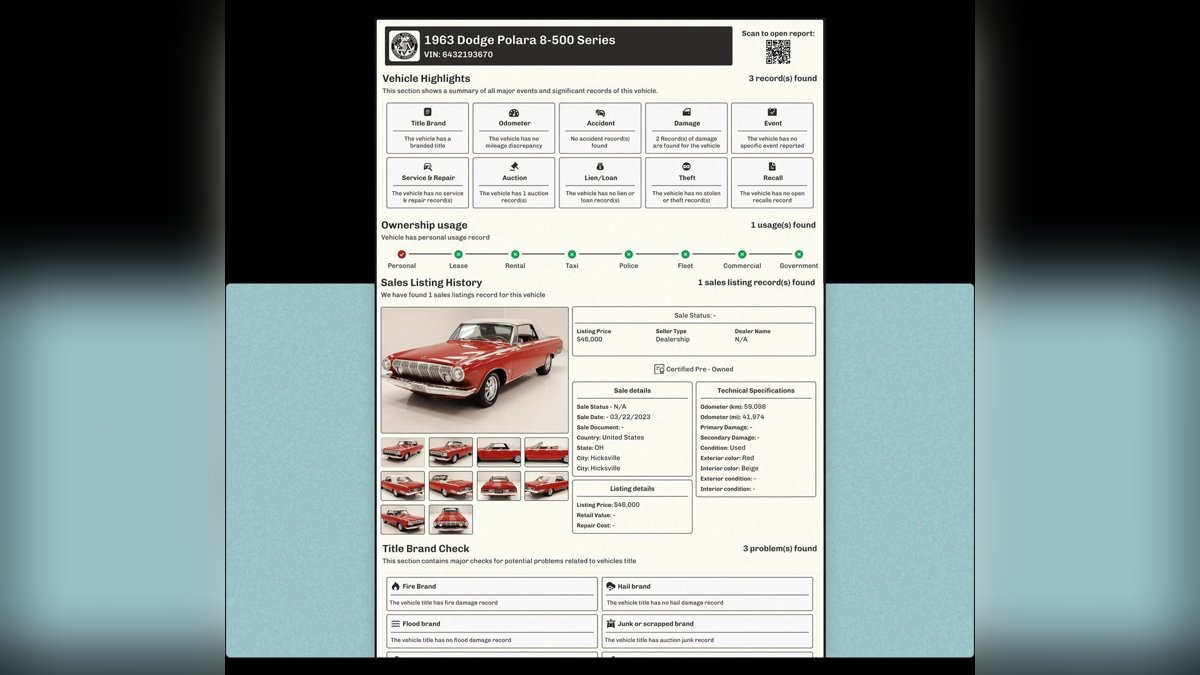Screen dimensions: 1200x675
Task: Click the cloud icon beside Hail brand
Action: click(611, 586)
